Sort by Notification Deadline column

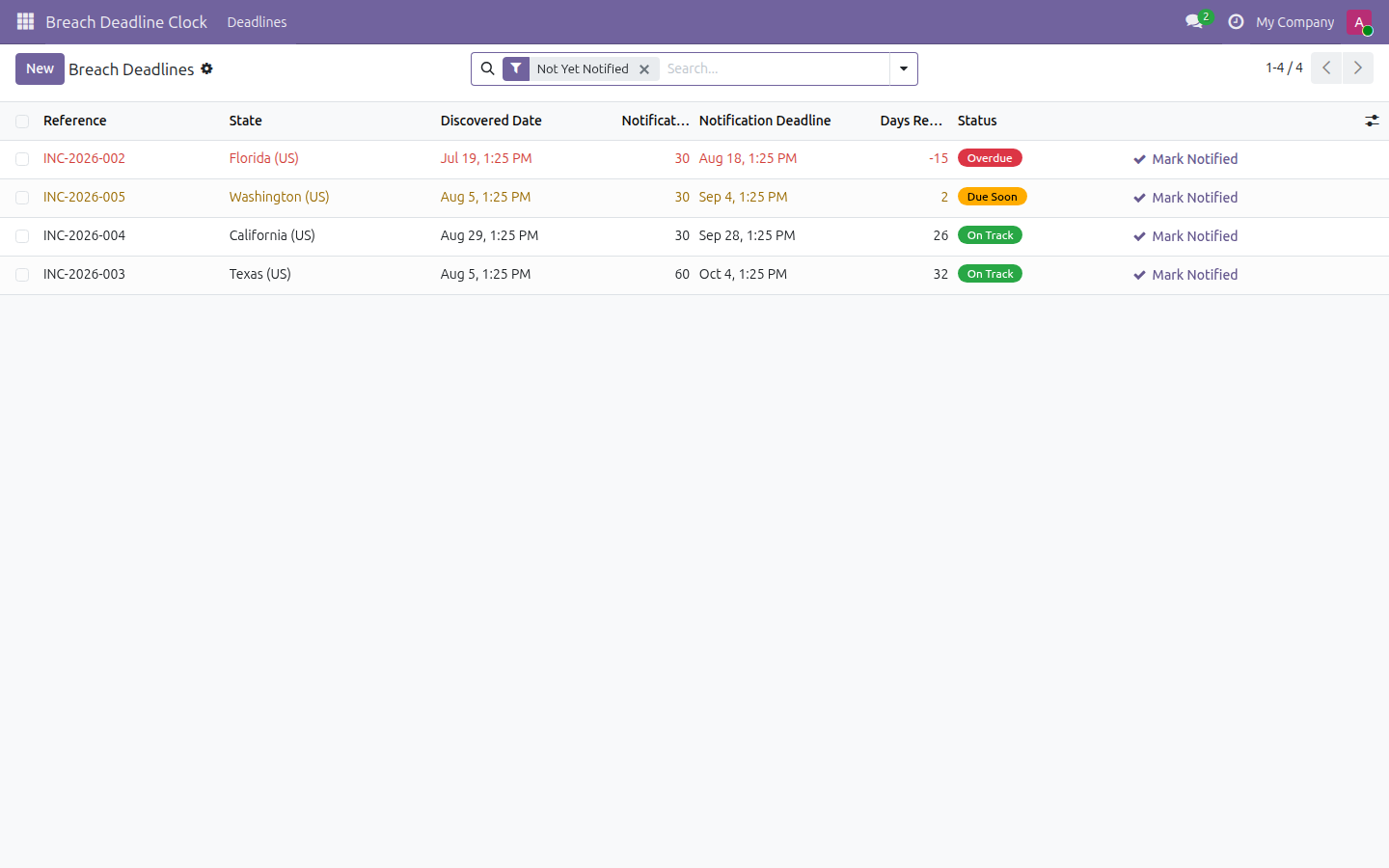click(x=765, y=121)
